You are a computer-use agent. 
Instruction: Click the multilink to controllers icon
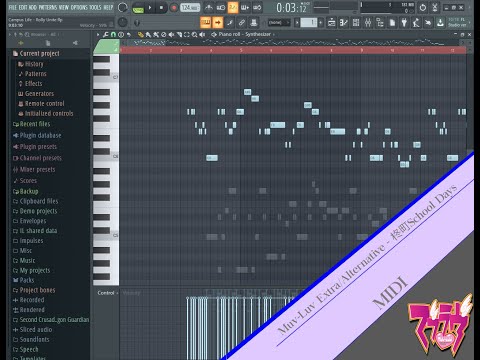[x=254, y=23]
